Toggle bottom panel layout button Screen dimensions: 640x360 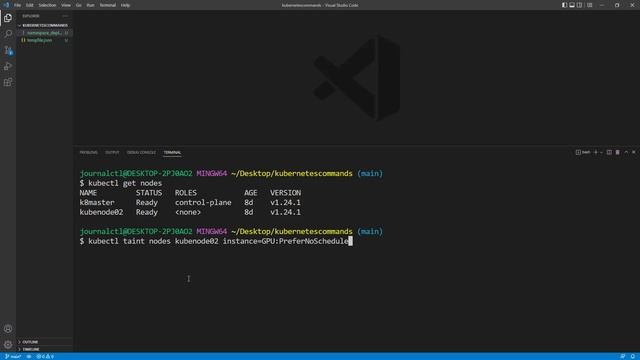[x=572, y=5]
